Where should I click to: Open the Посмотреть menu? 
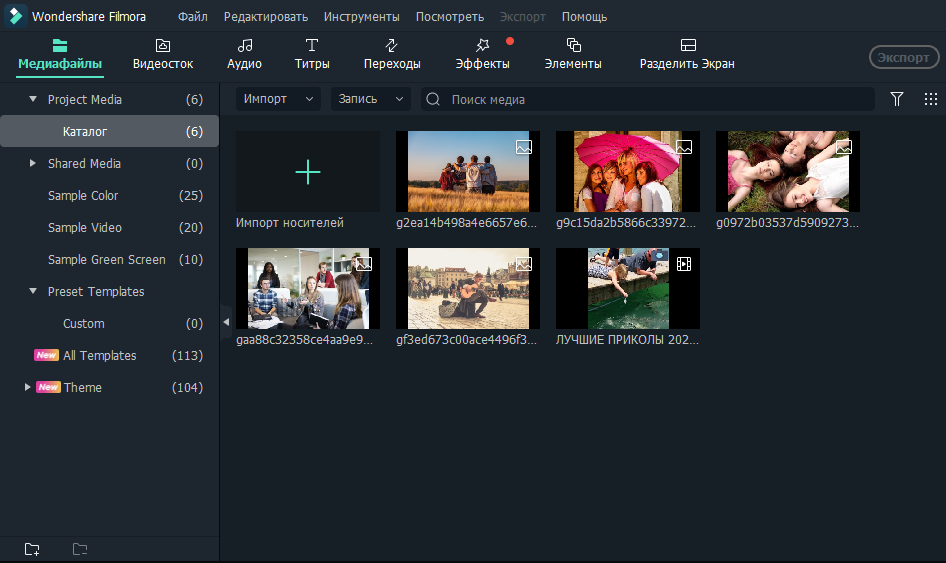449,17
